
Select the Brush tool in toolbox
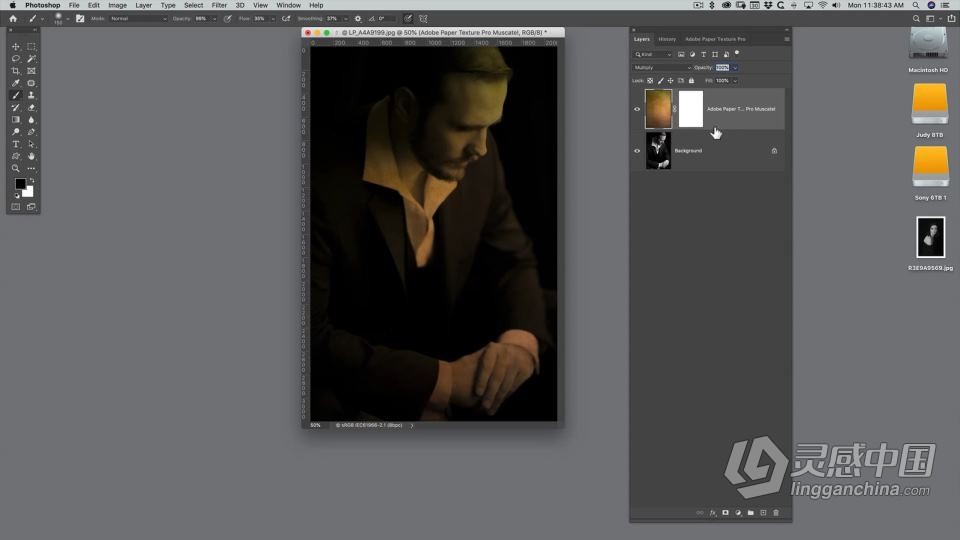16,96
